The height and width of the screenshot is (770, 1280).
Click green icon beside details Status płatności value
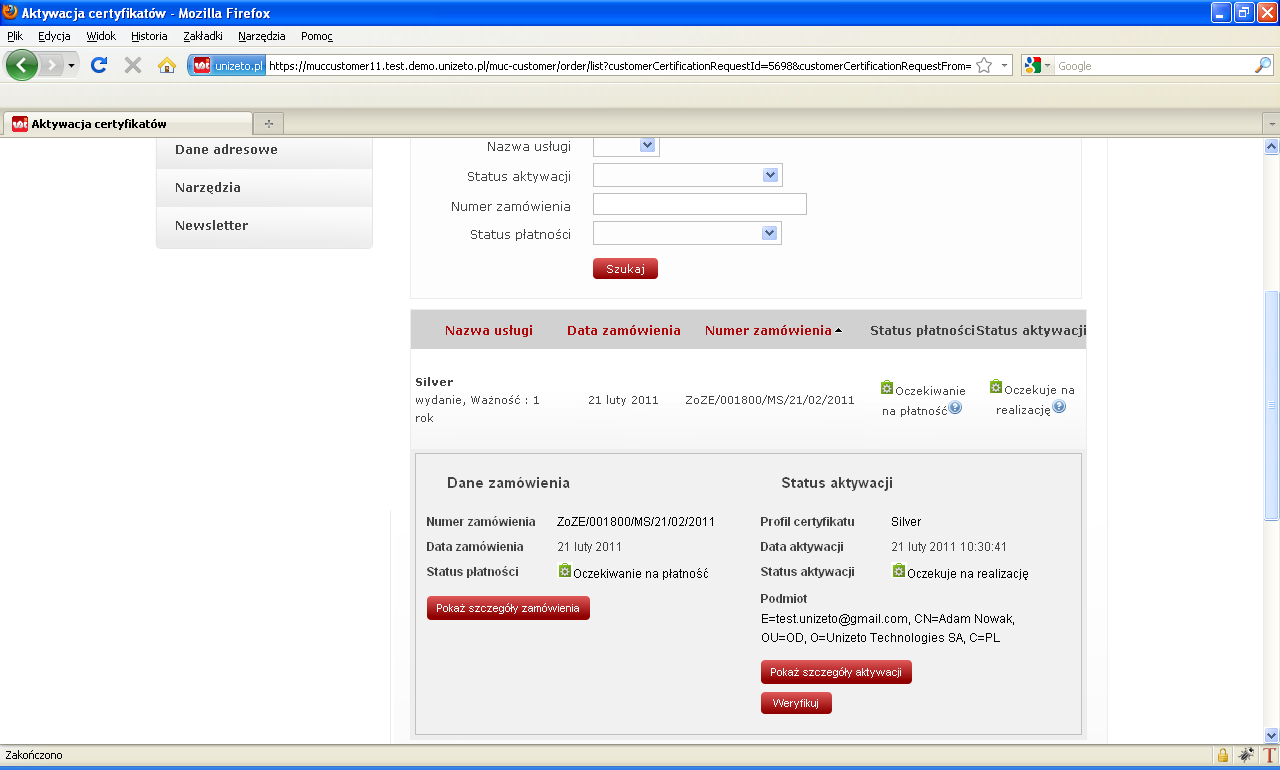click(565, 571)
